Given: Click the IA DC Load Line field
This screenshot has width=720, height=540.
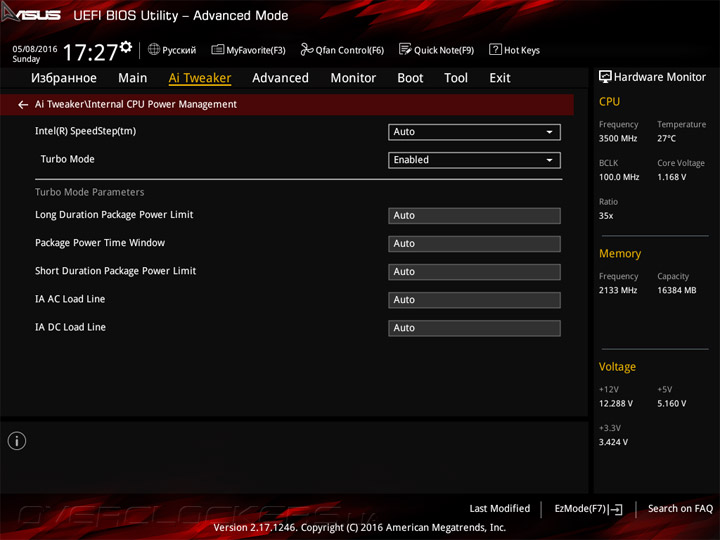Looking at the screenshot, I should (x=474, y=328).
